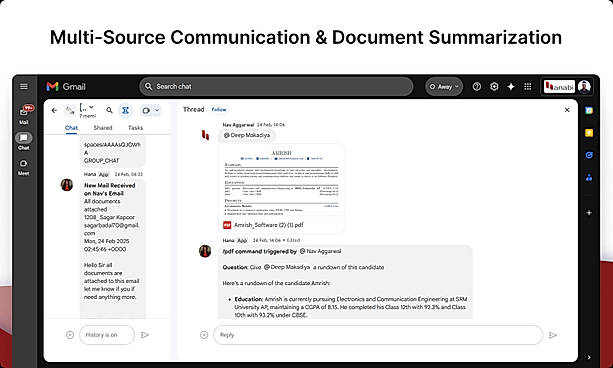Open the Help question mark icon
The height and width of the screenshot is (368, 613).
pos(477,86)
